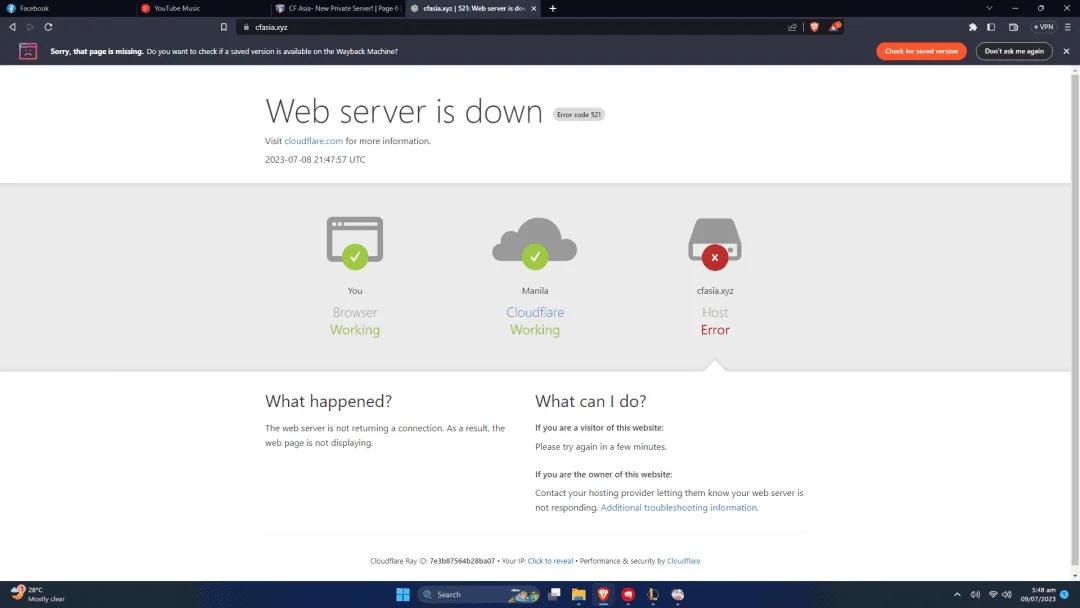
Task: Switch to CF Asia New Private Server tab
Action: point(338,8)
